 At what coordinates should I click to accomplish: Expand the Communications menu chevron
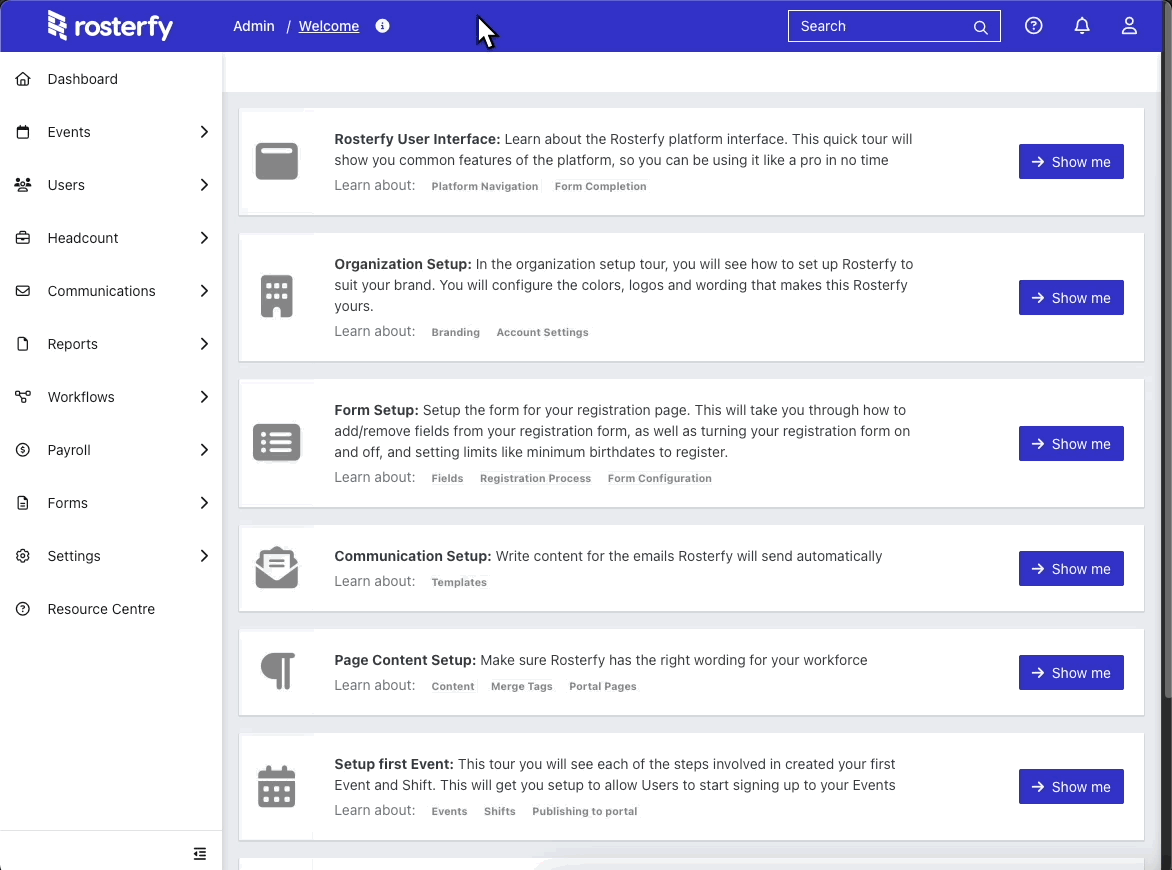pos(204,291)
